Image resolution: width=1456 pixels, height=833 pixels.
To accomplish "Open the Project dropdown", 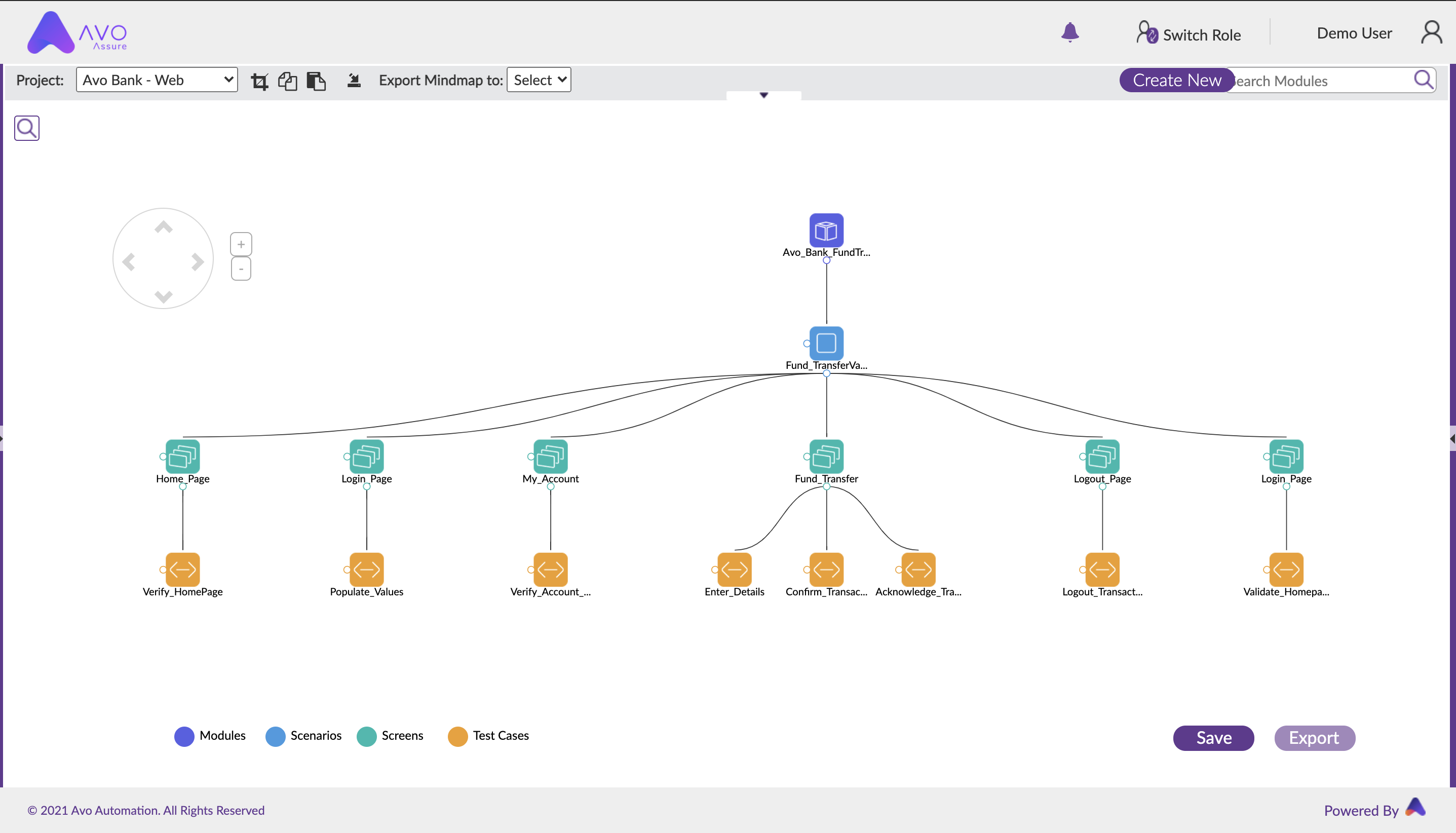I will click(x=157, y=80).
